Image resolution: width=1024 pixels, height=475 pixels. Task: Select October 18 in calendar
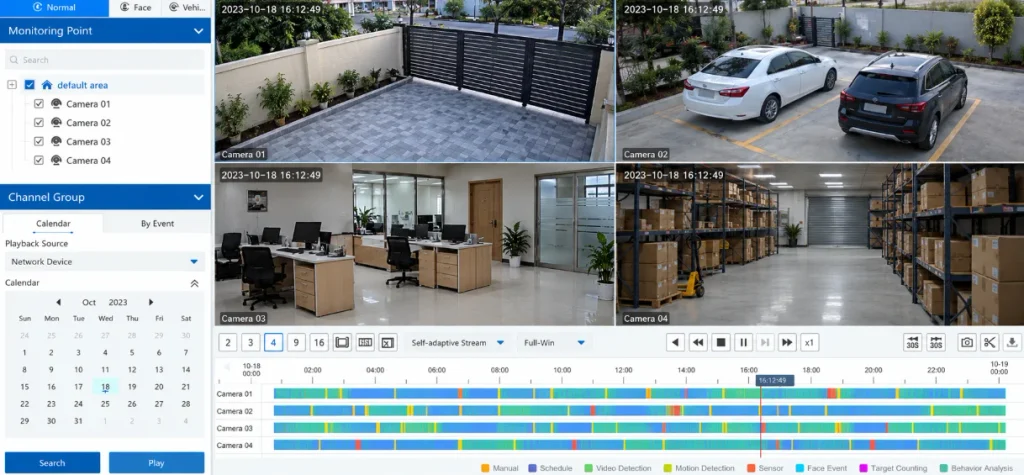pos(105,387)
